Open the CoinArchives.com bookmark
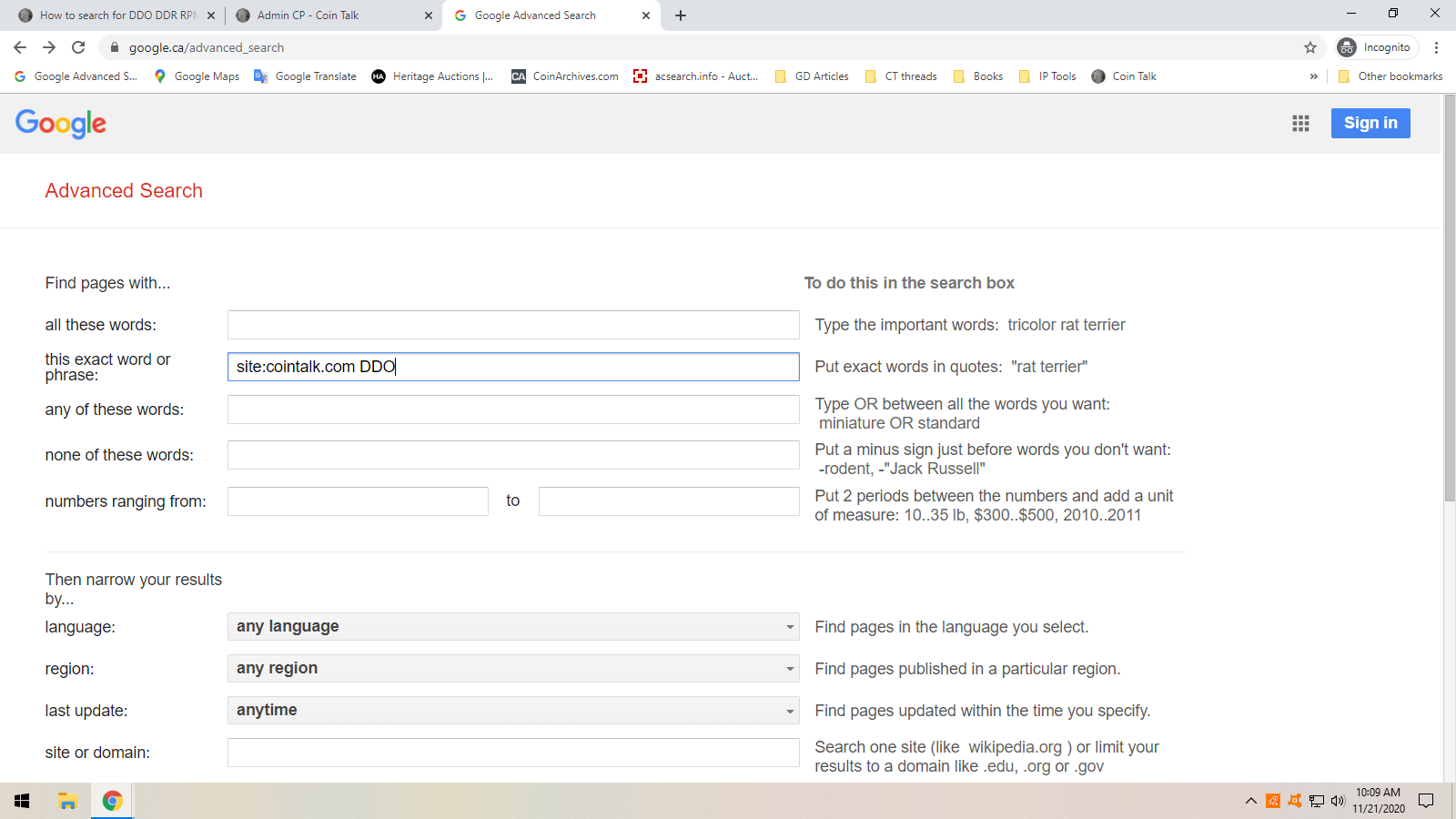This screenshot has width=1456, height=819. pyautogui.click(x=565, y=76)
